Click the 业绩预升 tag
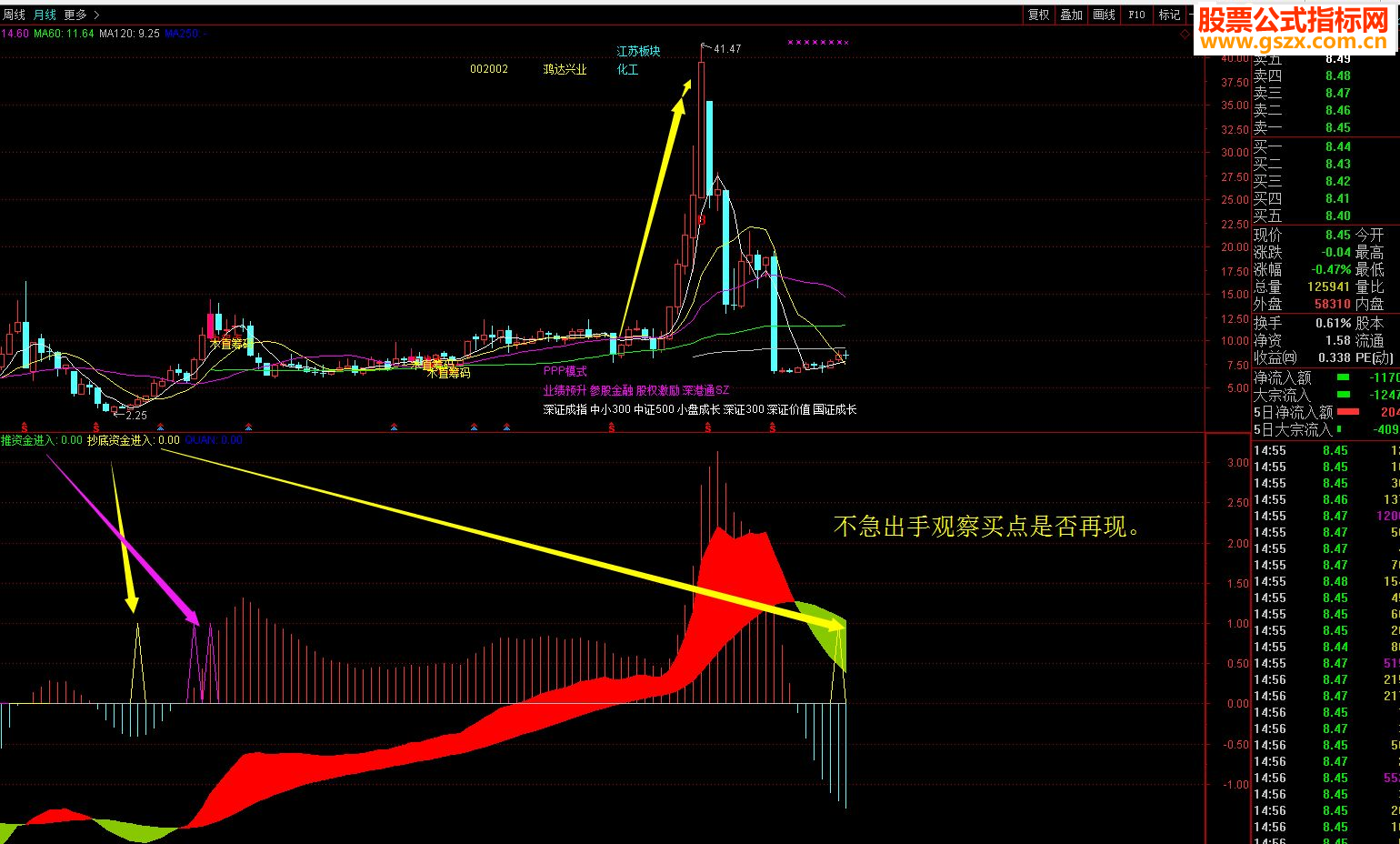The height and width of the screenshot is (844, 1400). point(565,390)
